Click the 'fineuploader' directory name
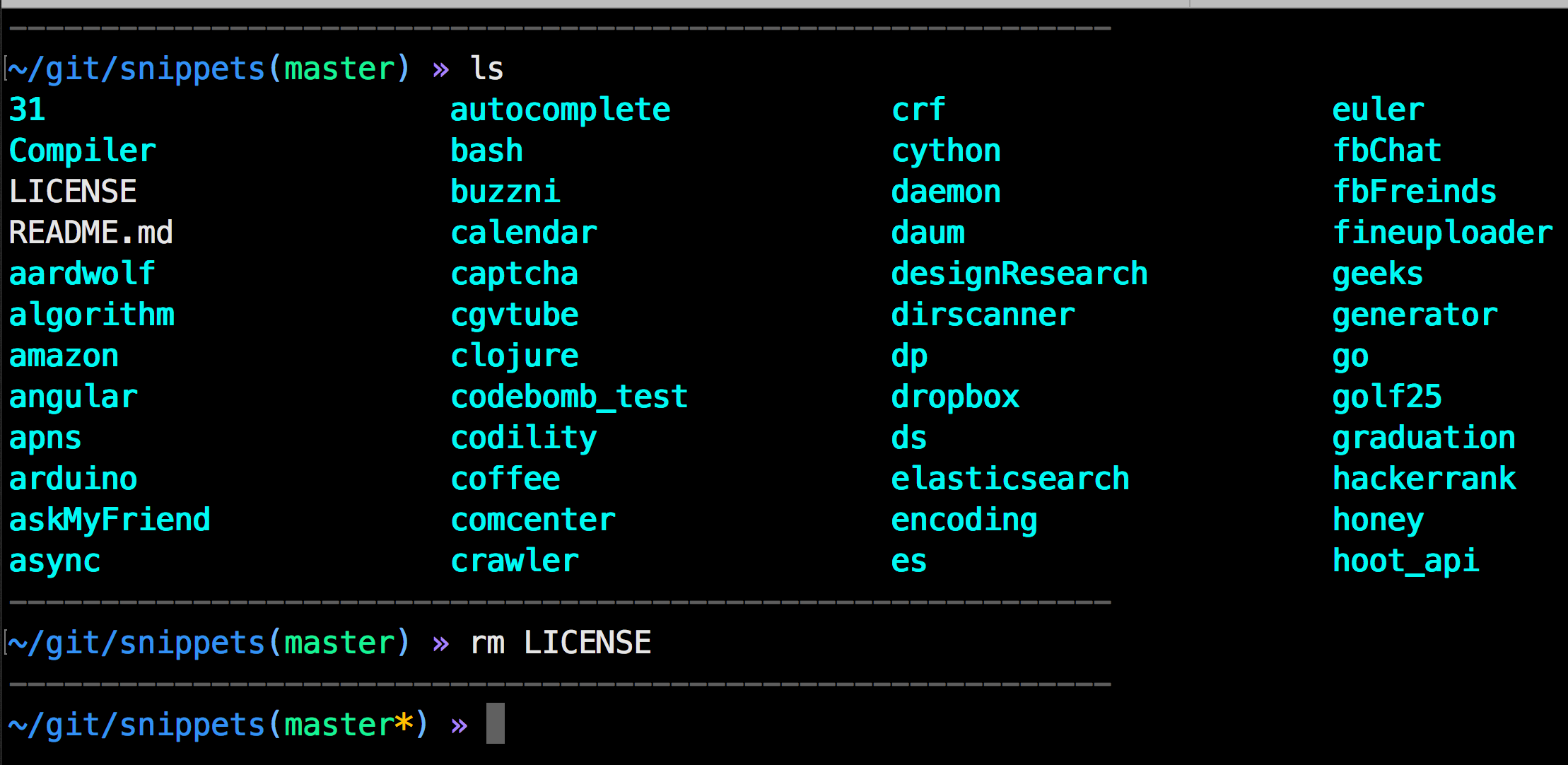The width and height of the screenshot is (1568, 765). pos(1442,233)
